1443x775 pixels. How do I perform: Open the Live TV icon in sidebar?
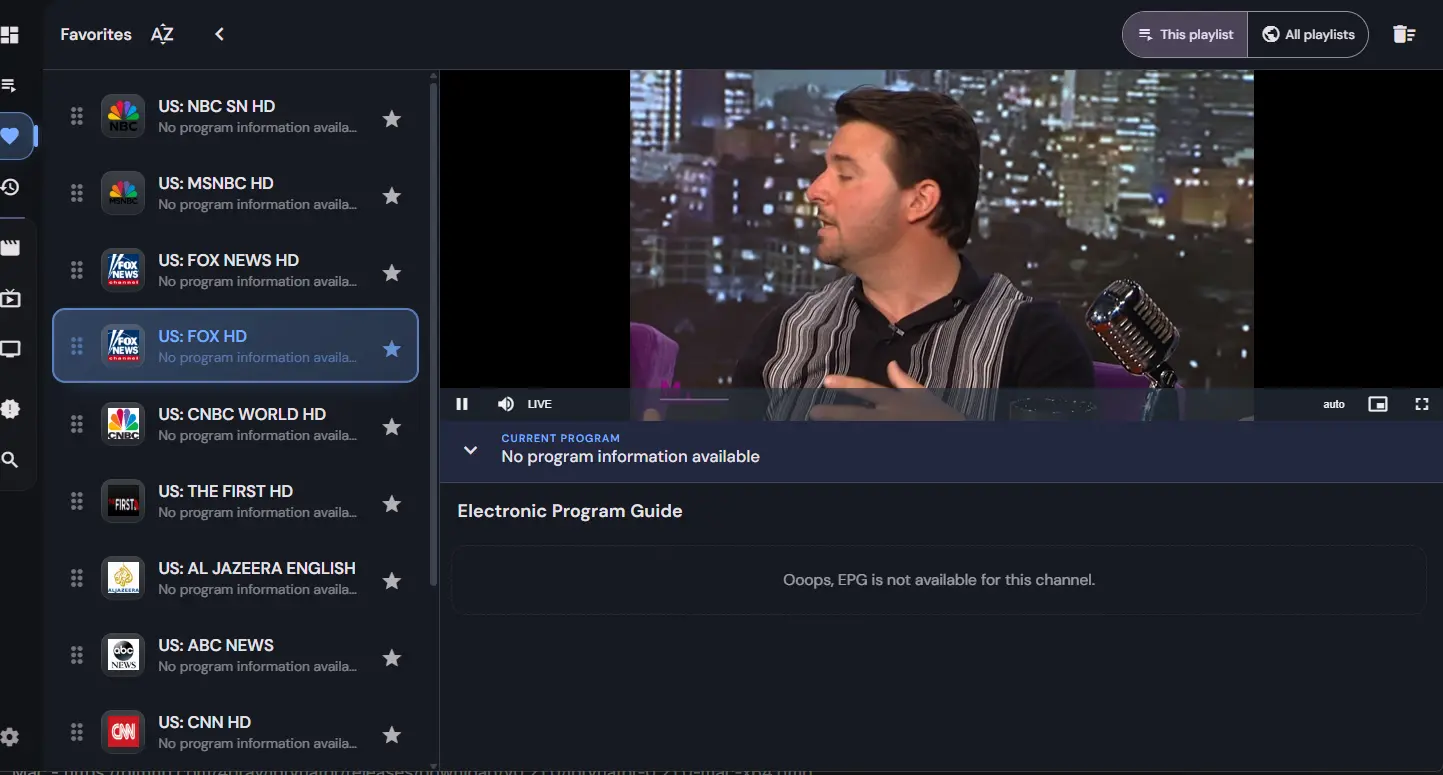(10, 298)
